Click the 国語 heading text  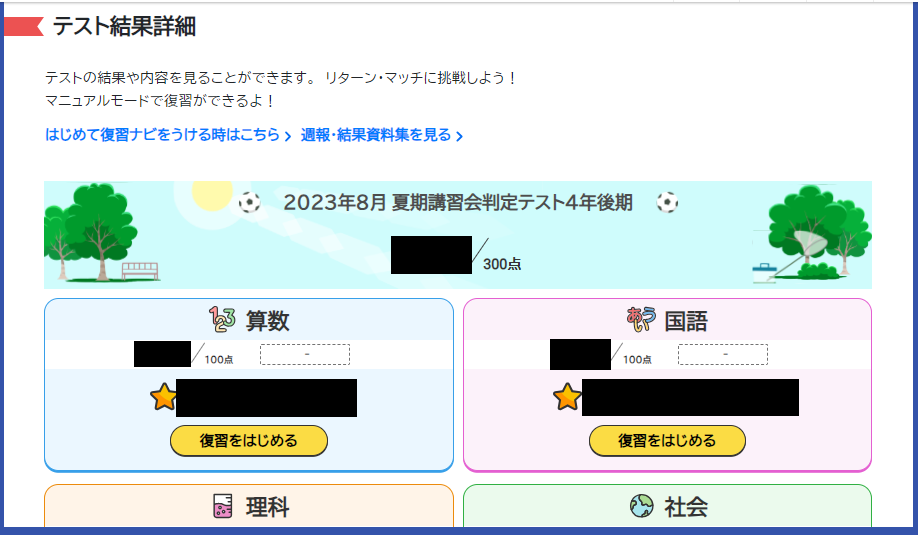pyautogui.click(x=686, y=321)
